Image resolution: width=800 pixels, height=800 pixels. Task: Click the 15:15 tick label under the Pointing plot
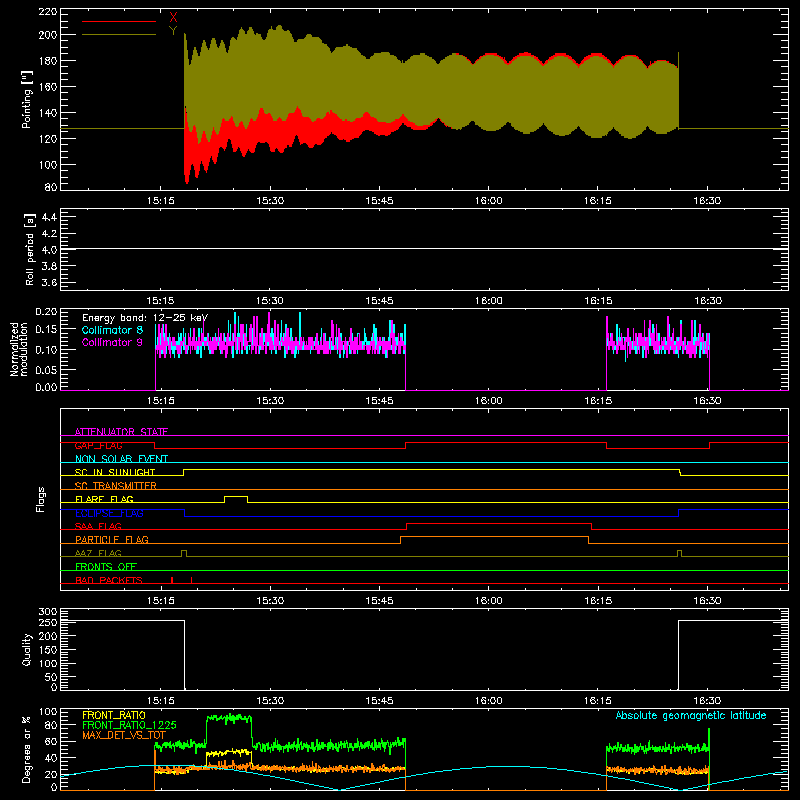click(x=161, y=201)
